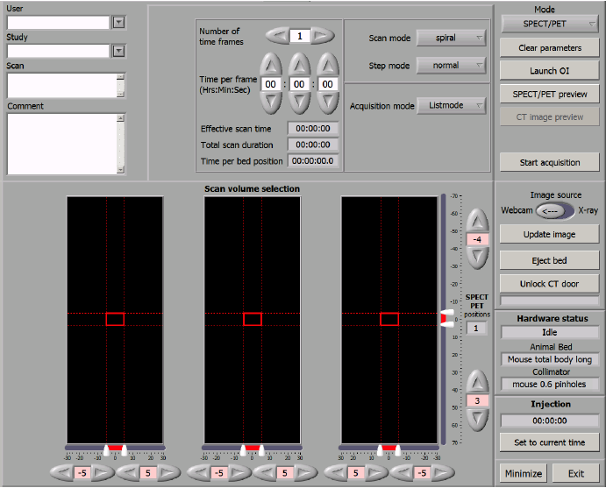This screenshot has width=606, height=488.
Task: Open the Step mode dropdown
Action: pyautogui.click(x=452, y=66)
